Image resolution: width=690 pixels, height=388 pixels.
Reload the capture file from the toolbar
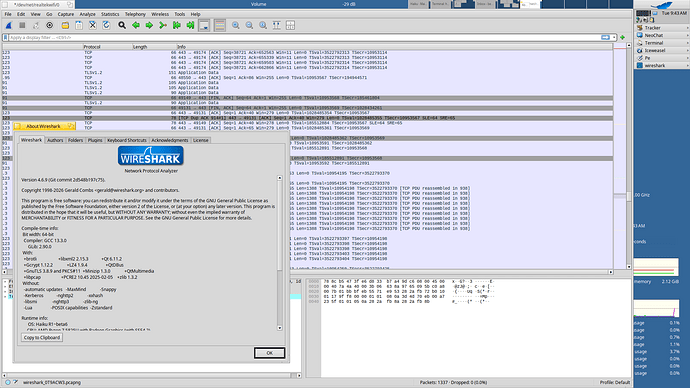106,25
